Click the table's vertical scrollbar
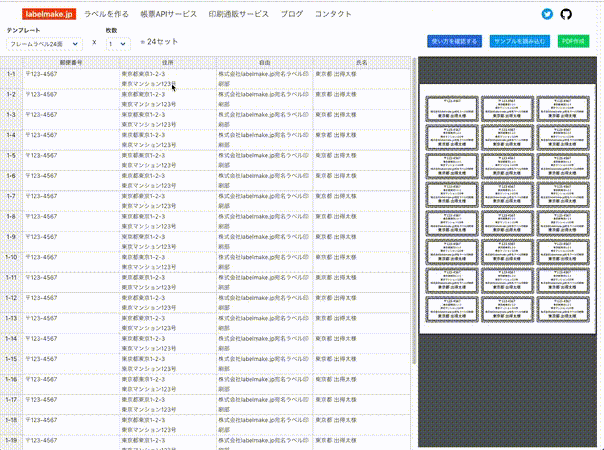The width and height of the screenshot is (604, 450). pyautogui.click(x=414, y=211)
